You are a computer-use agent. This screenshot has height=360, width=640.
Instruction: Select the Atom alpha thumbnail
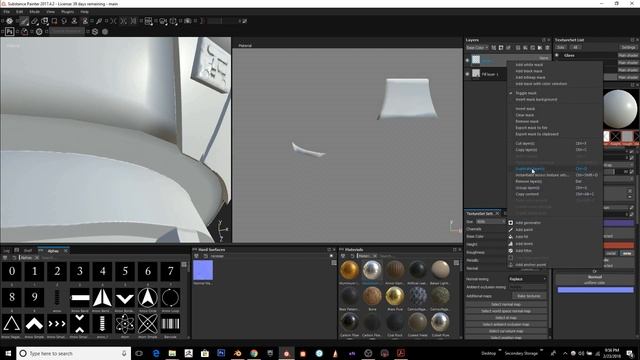click(x=125, y=324)
